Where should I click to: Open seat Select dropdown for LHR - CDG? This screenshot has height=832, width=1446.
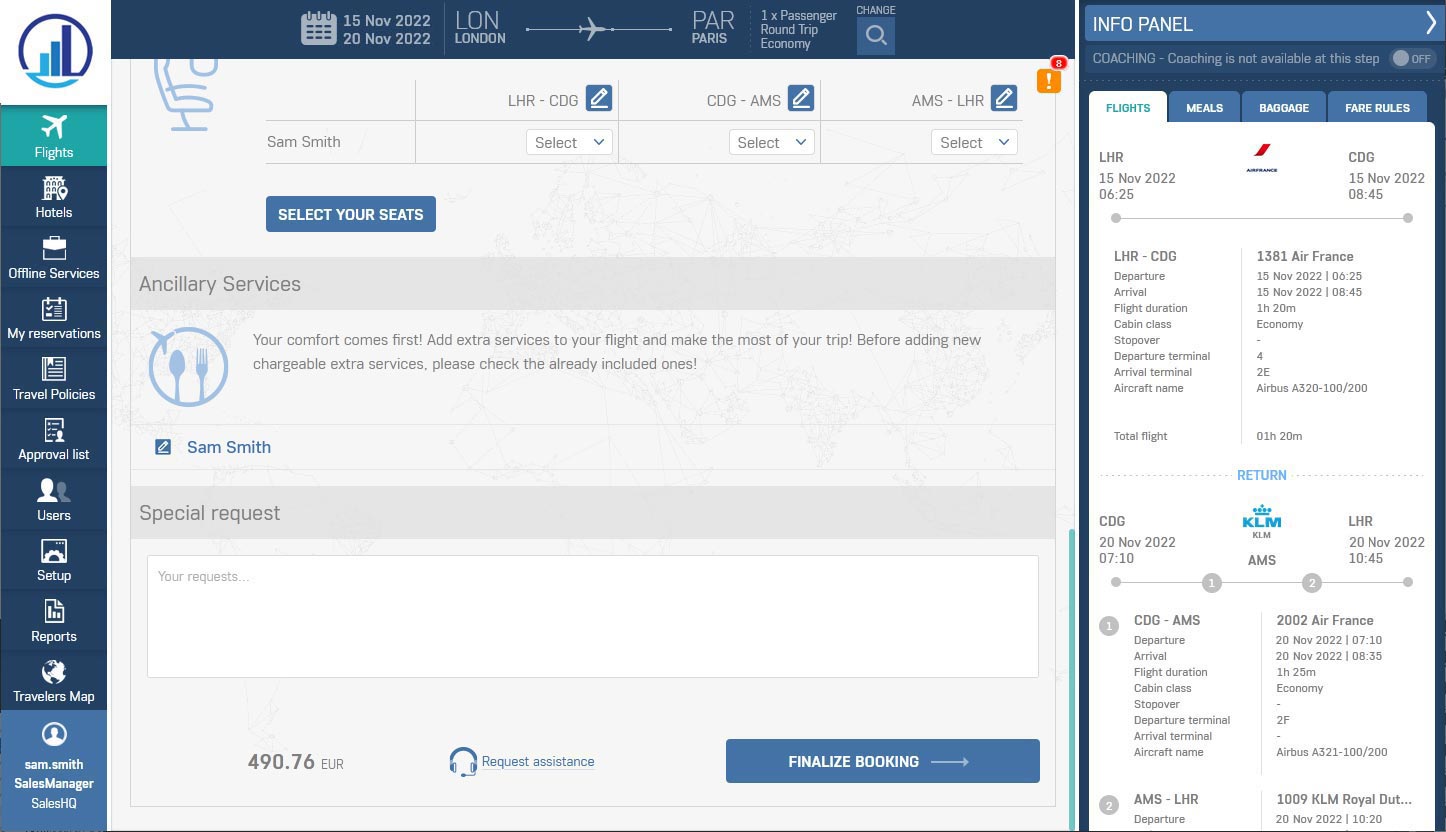(569, 143)
